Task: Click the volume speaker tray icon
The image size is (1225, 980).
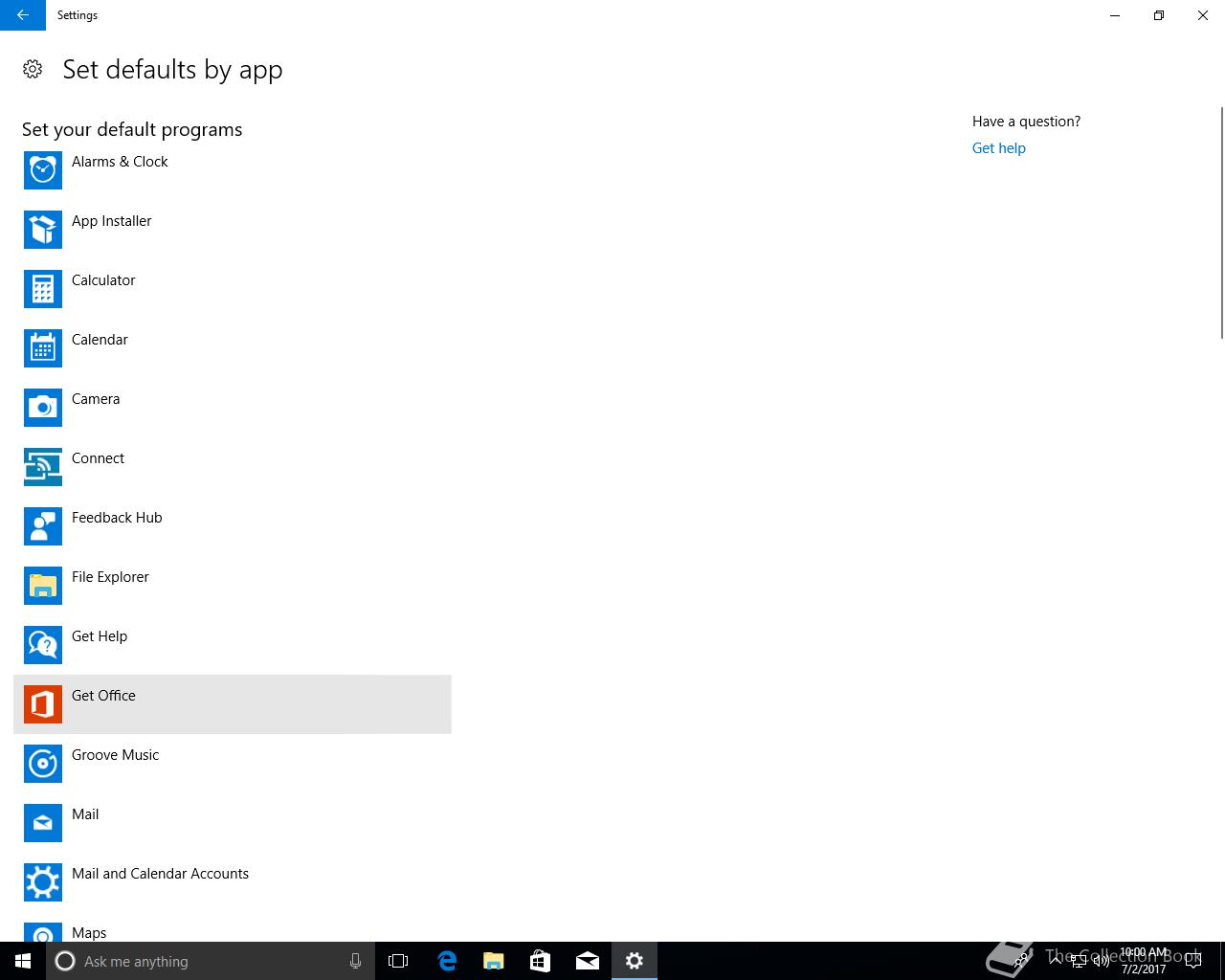Action: 1101,961
